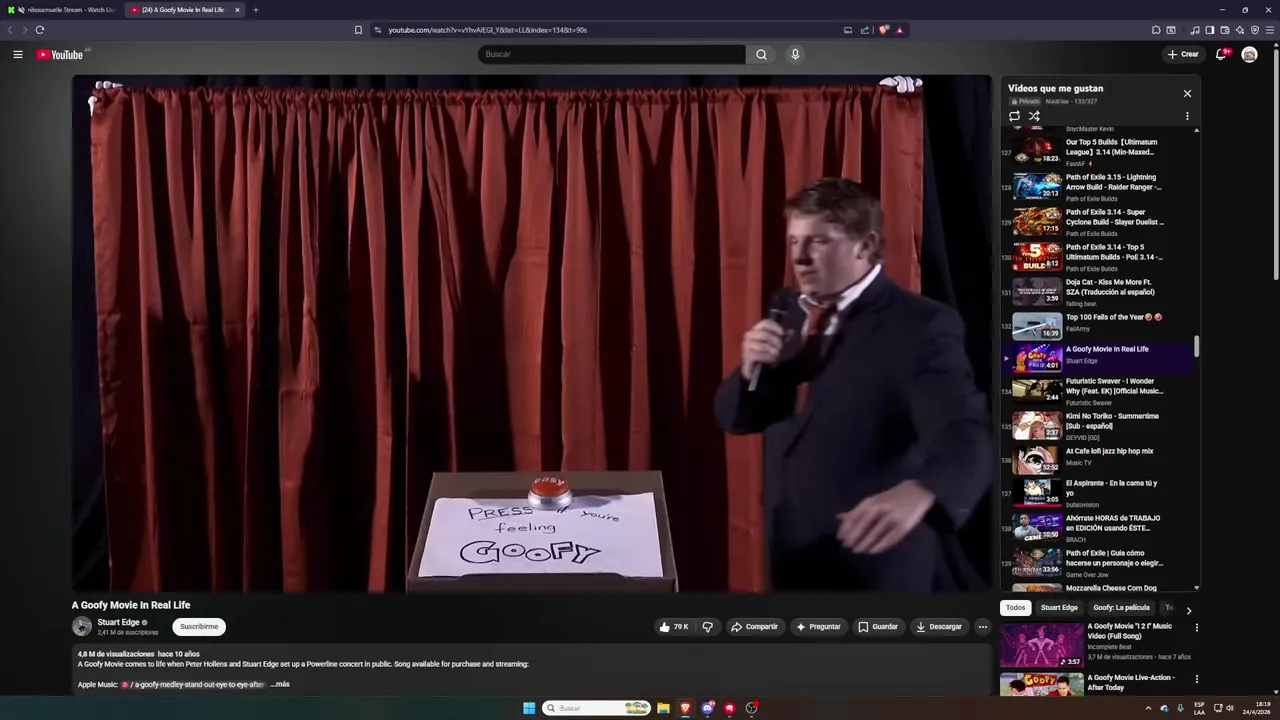This screenshot has height=720, width=1280.
Task: Subscribe to Stuart Edge with Suscribirme
Action: click(199, 627)
